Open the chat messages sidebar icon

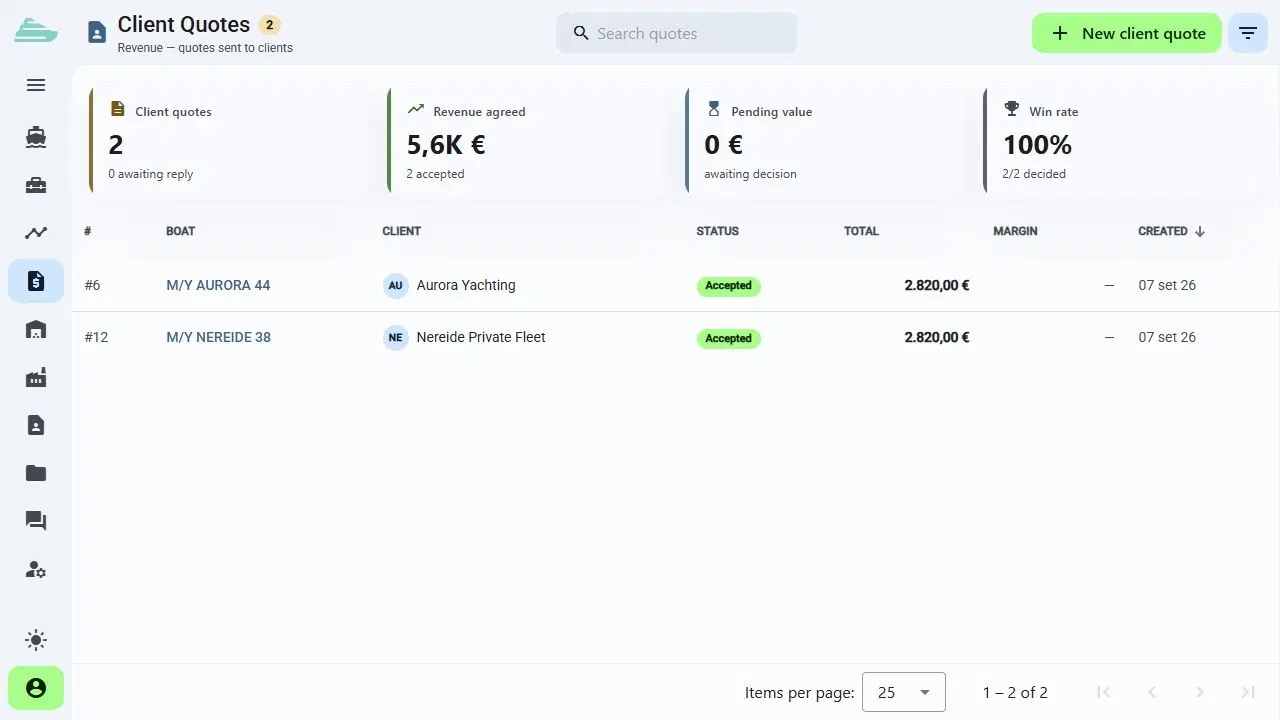(x=36, y=521)
